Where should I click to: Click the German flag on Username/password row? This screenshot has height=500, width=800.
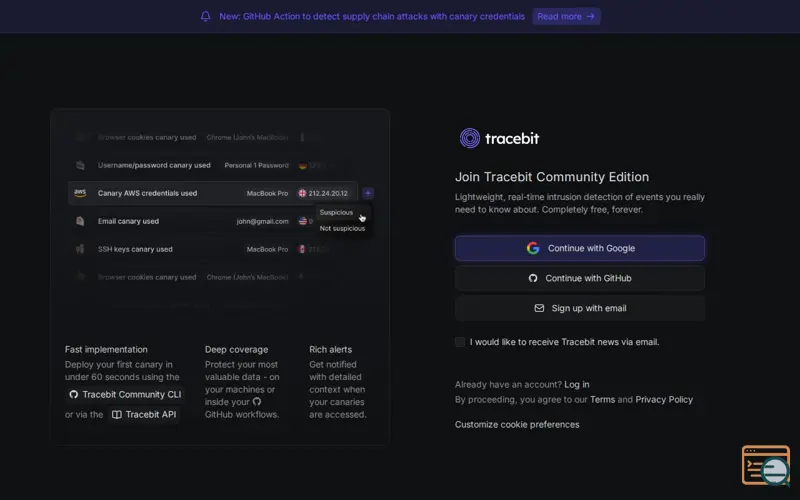click(x=302, y=165)
